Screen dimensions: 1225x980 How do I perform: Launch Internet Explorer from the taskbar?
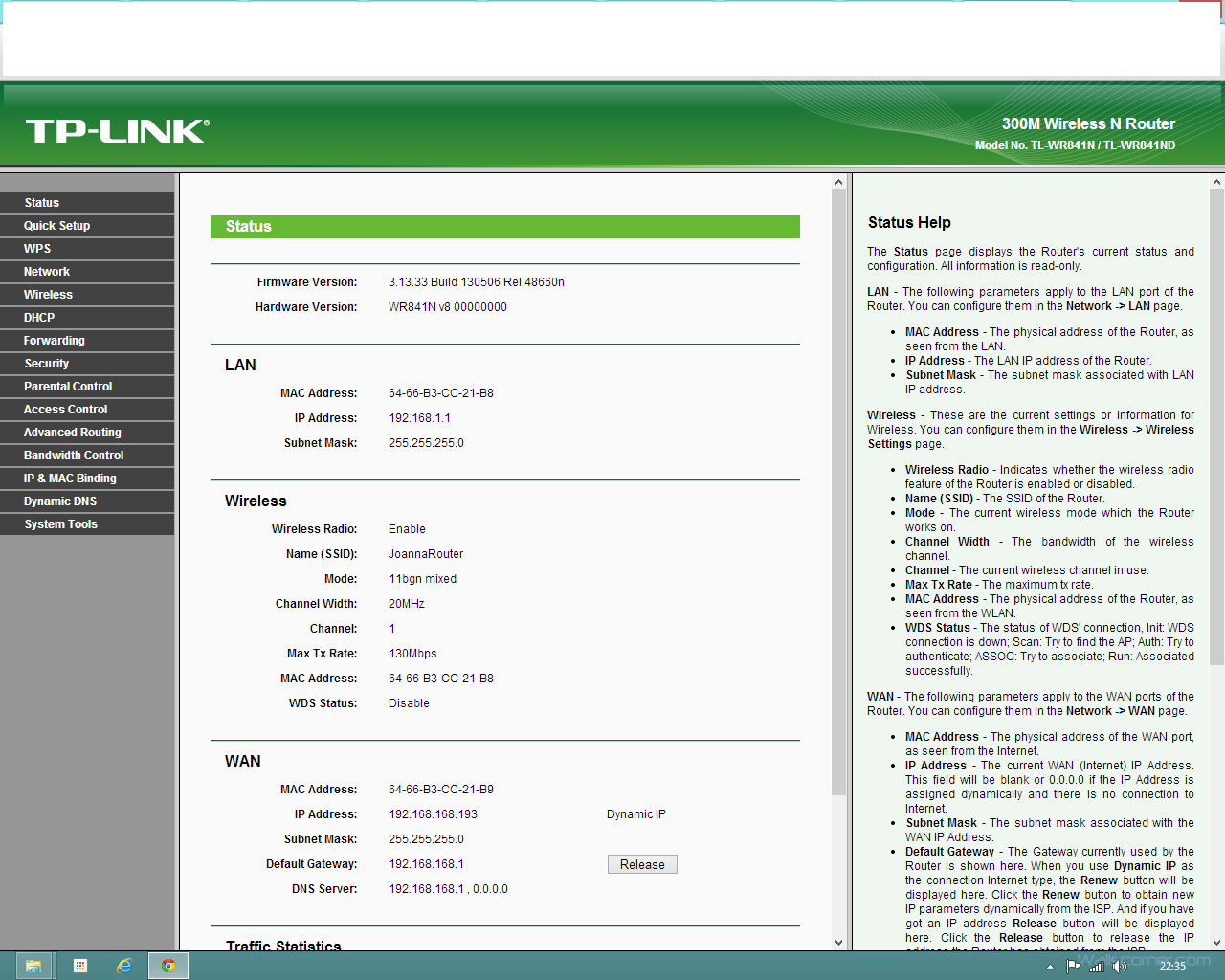[x=124, y=966]
